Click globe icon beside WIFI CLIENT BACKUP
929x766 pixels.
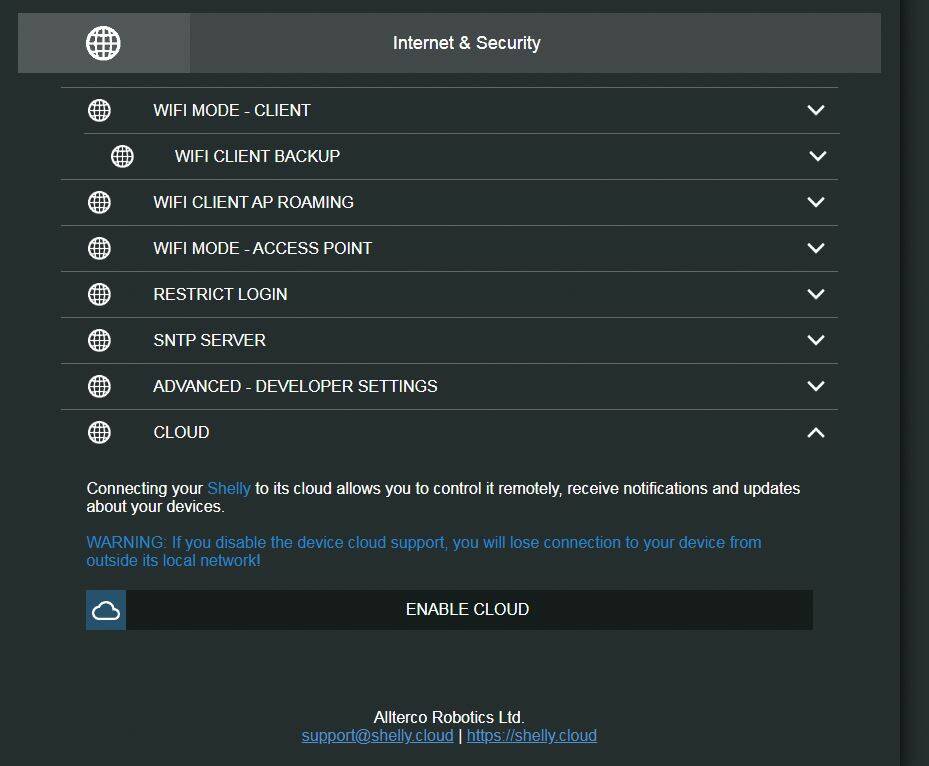(122, 156)
